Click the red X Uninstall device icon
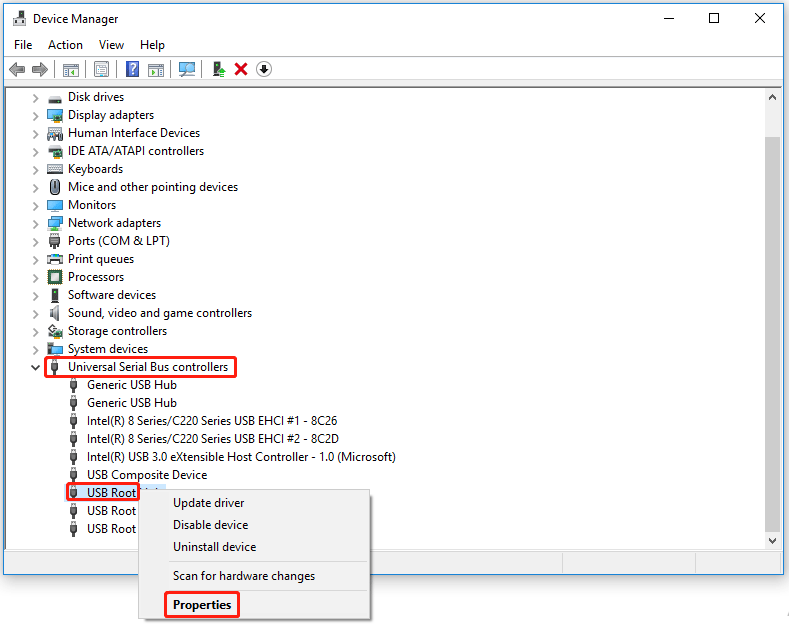 241,69
